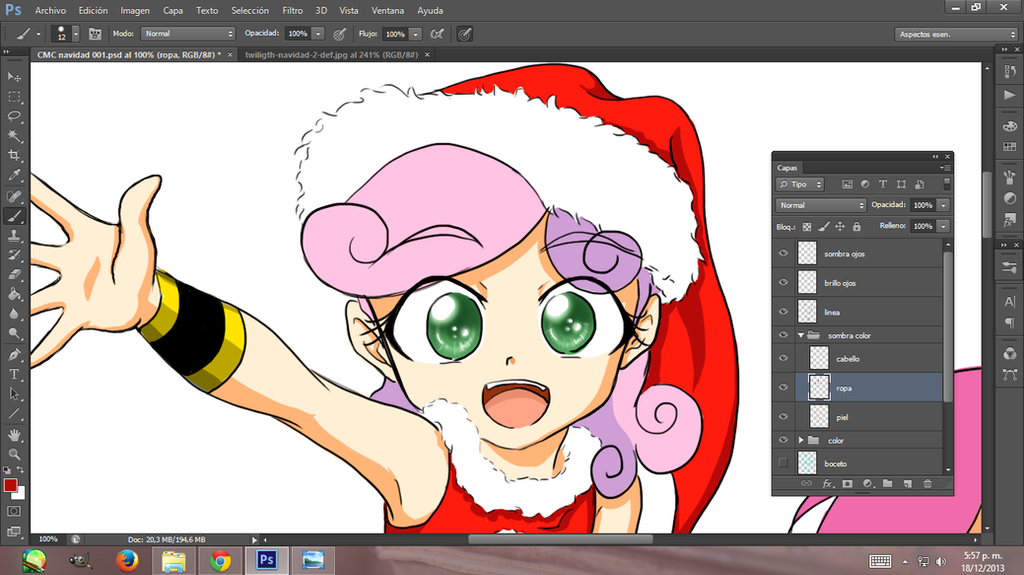Toggle tablet pressure for opacity
Screen dimensions: 1024x575
340,34
